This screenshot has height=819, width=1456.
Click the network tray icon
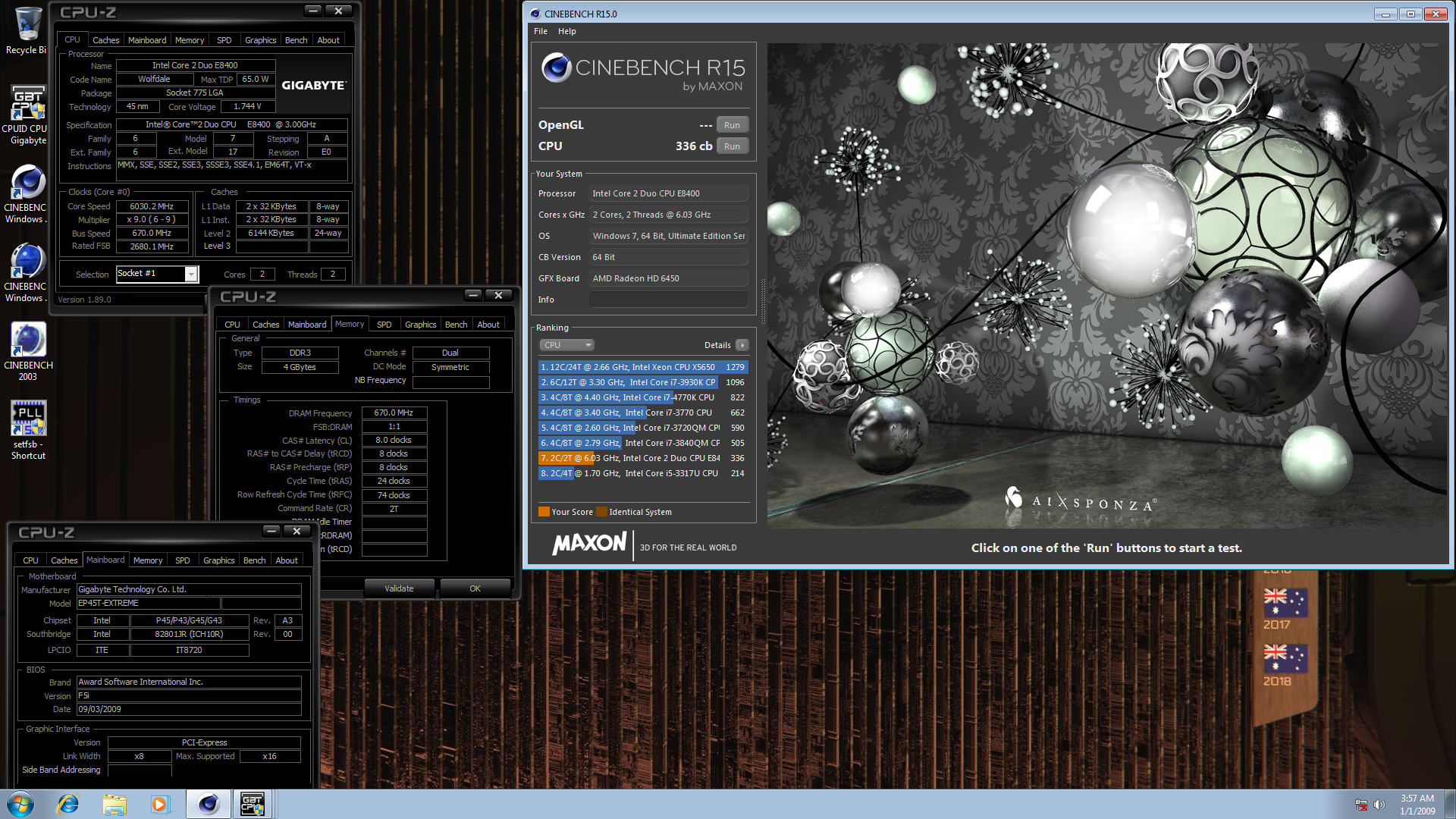click(1361, 805)
